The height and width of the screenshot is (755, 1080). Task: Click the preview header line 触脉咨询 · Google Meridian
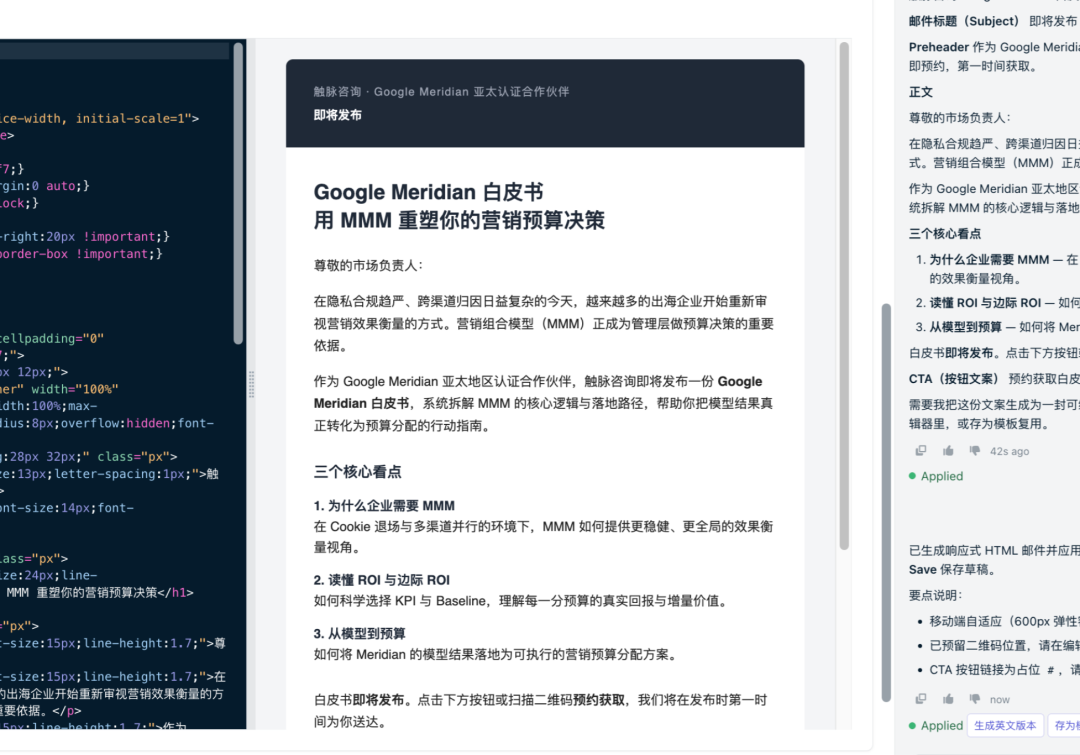point(441,92)
